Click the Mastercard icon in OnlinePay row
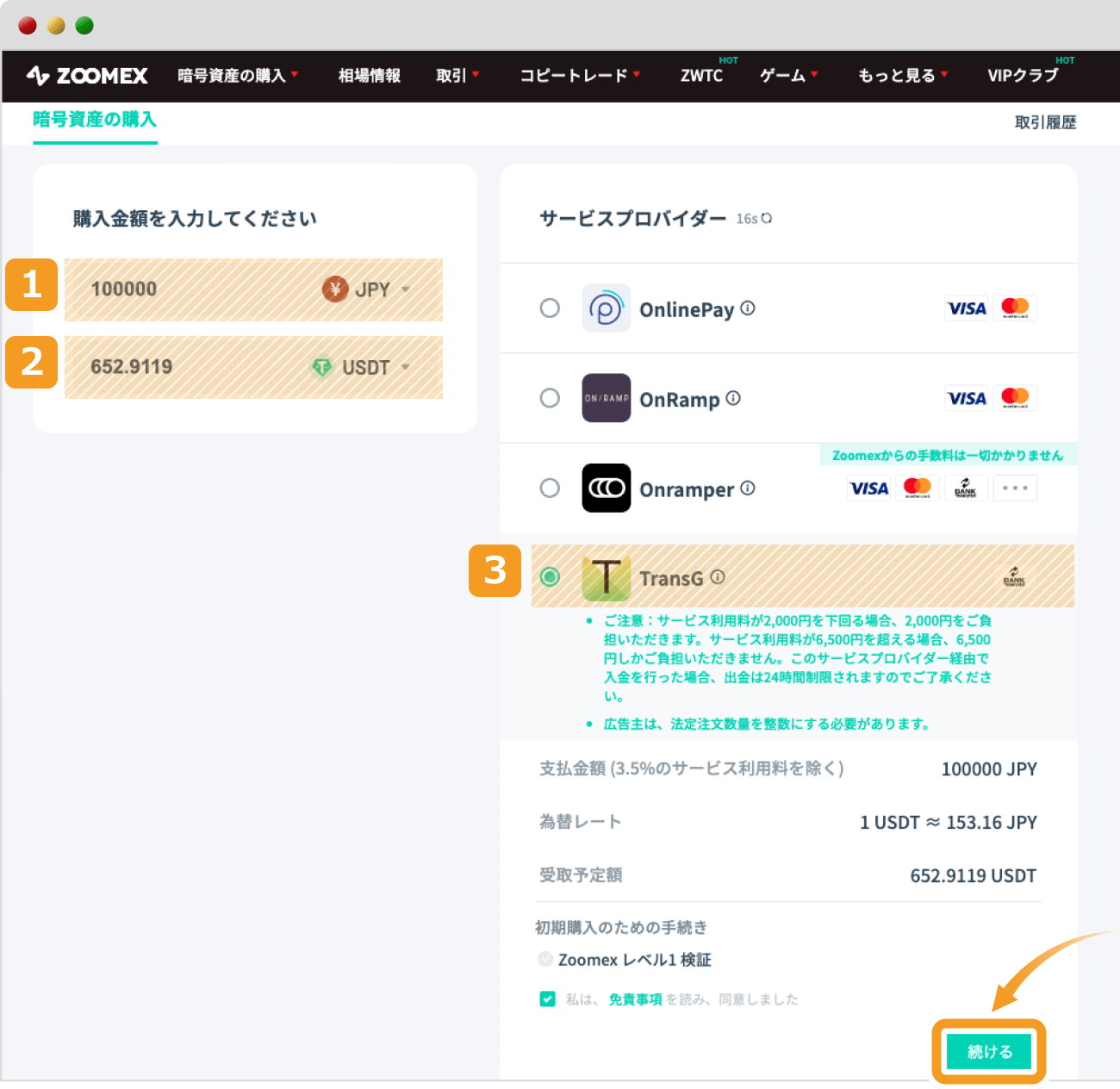 1015,308
